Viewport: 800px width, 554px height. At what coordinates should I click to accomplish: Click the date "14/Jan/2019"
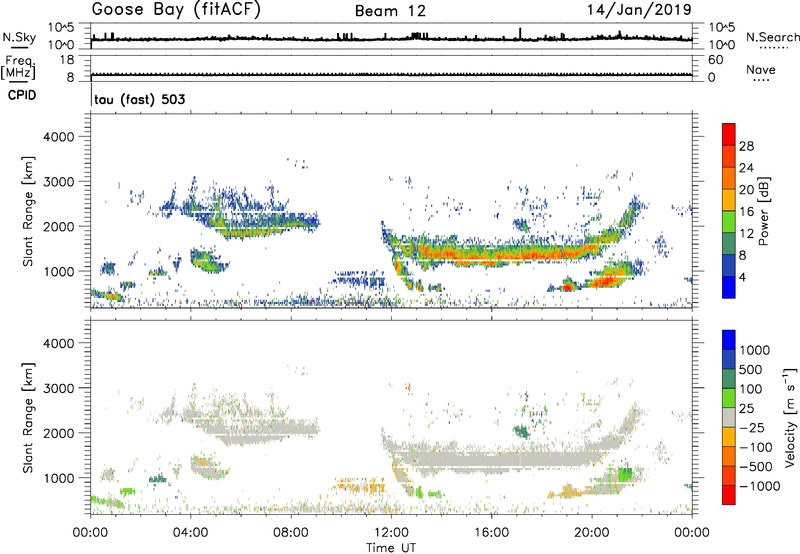639,10
